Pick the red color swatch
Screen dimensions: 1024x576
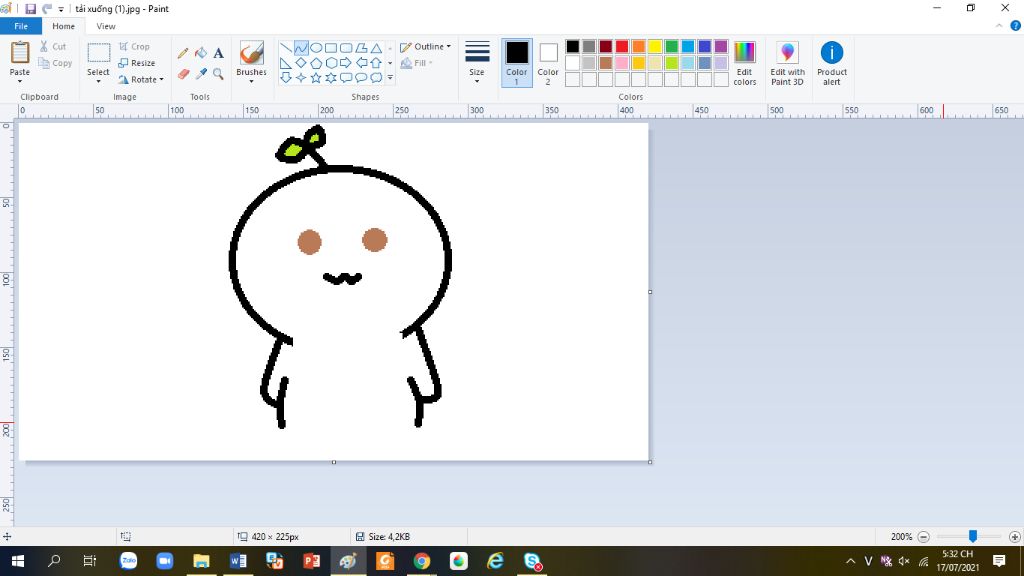coord(622,46)
